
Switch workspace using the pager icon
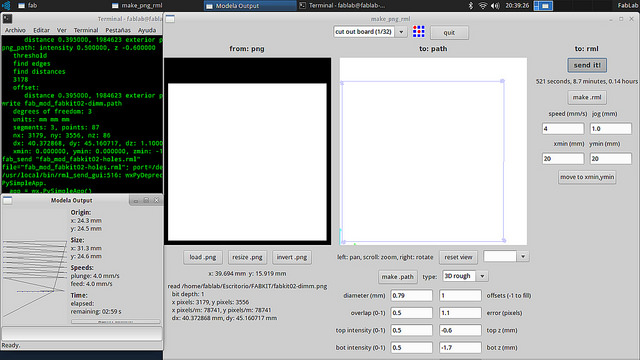[543, 5]
